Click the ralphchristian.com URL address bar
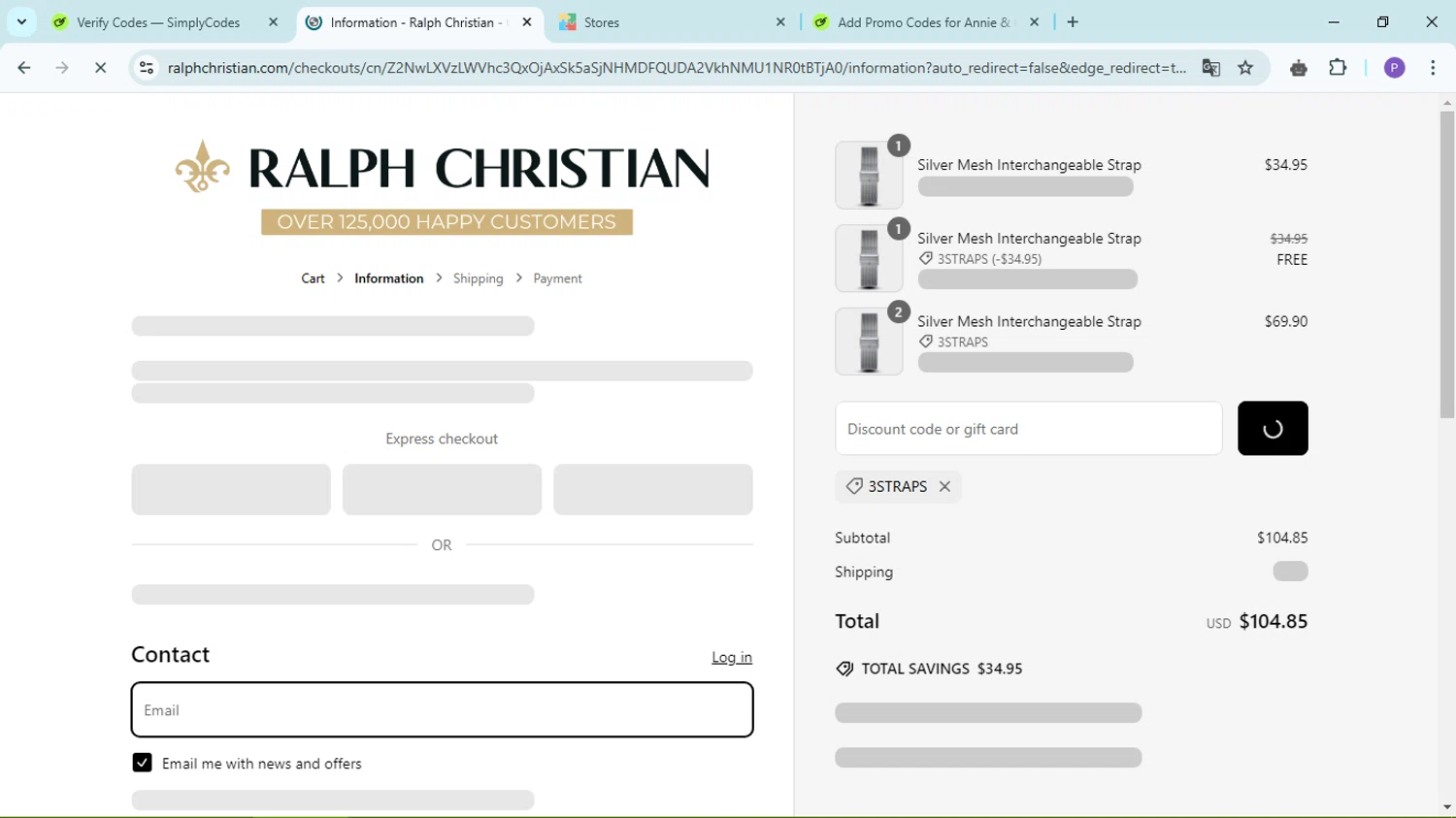 click(676, 68)
